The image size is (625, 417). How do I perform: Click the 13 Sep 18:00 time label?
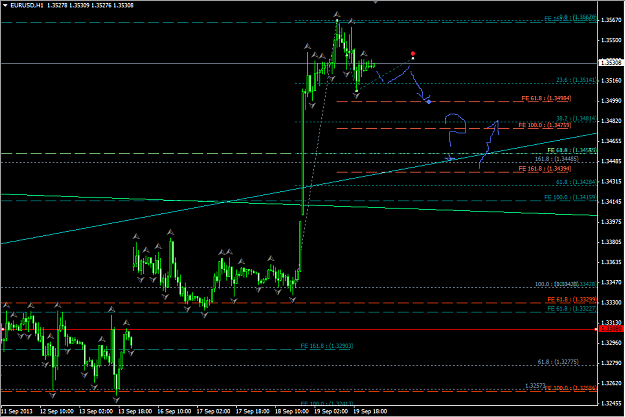135,411
